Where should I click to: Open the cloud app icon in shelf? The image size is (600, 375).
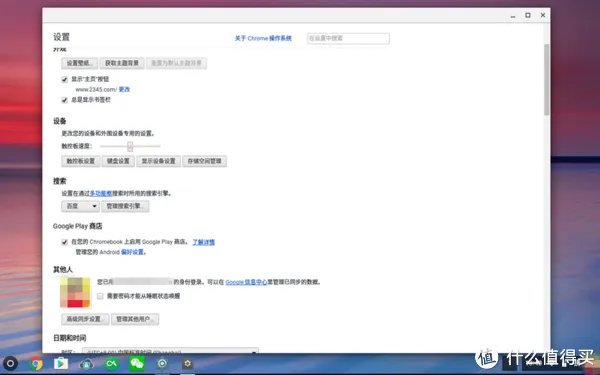coord(87,363)
